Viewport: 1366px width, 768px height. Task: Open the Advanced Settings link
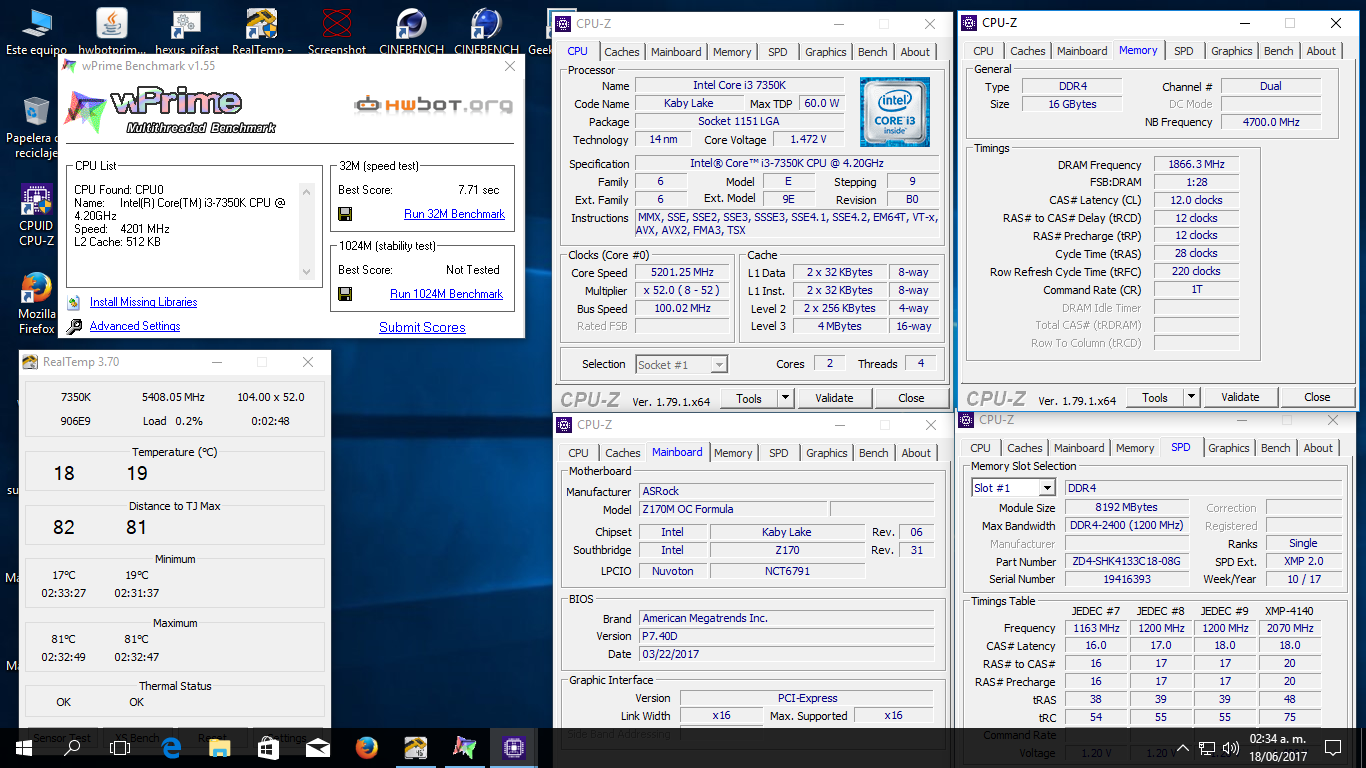pos(135,326)
